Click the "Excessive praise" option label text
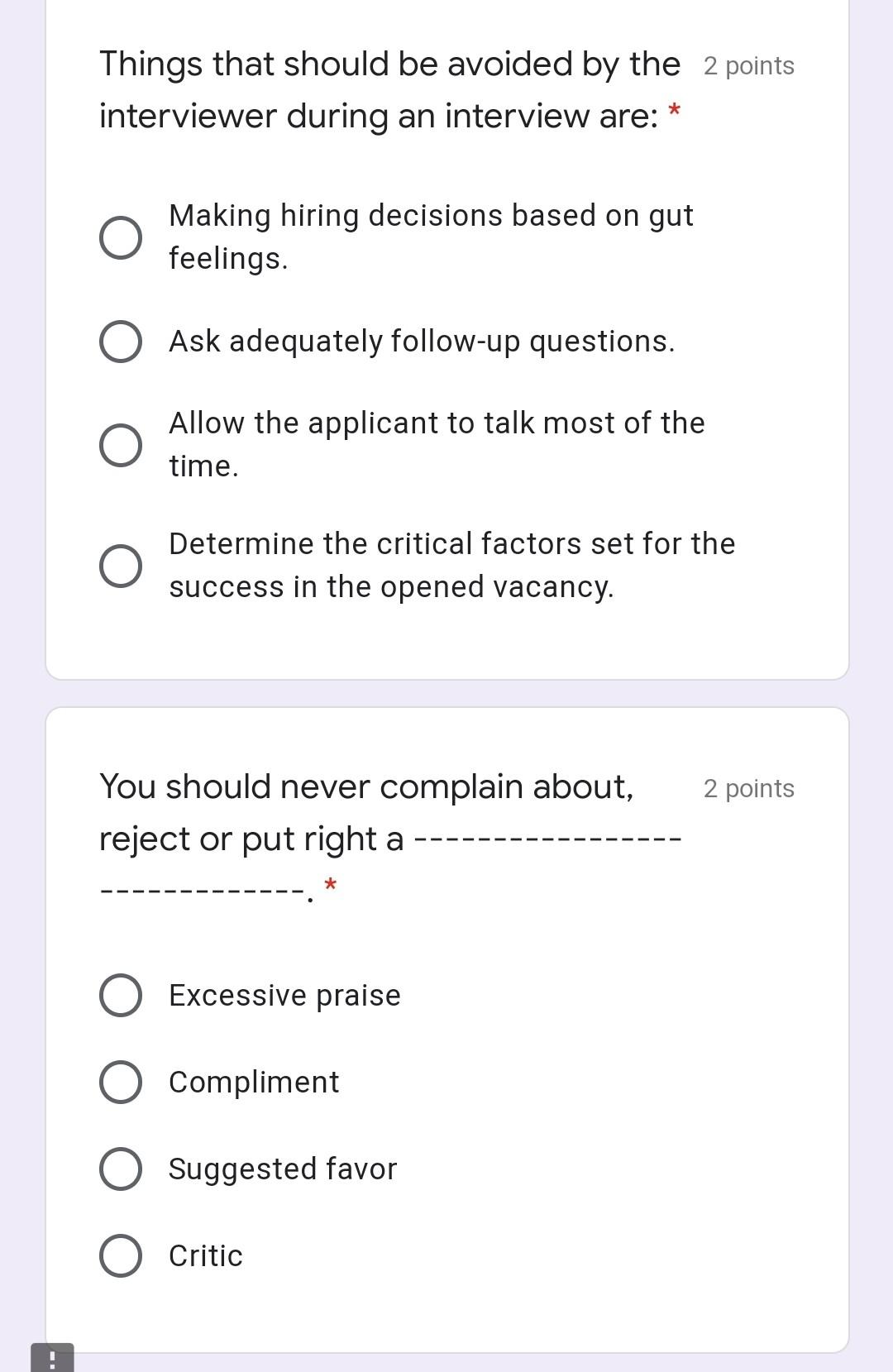893x1372 pixels. (284, 996)
